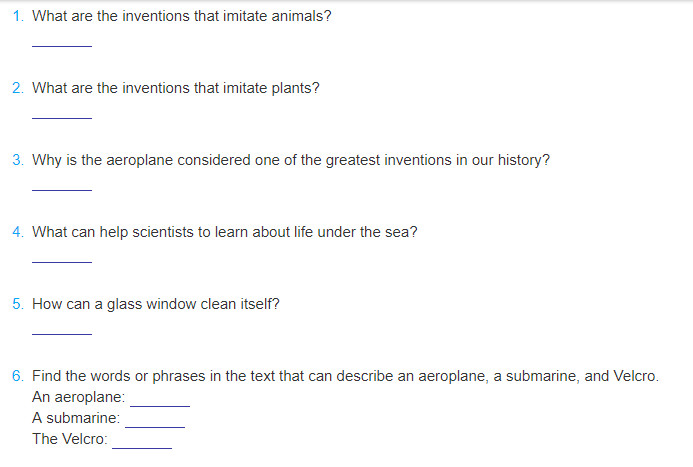
Task: Click the blank next to 'The Velcro:'
Action: (x=142, y=442)
